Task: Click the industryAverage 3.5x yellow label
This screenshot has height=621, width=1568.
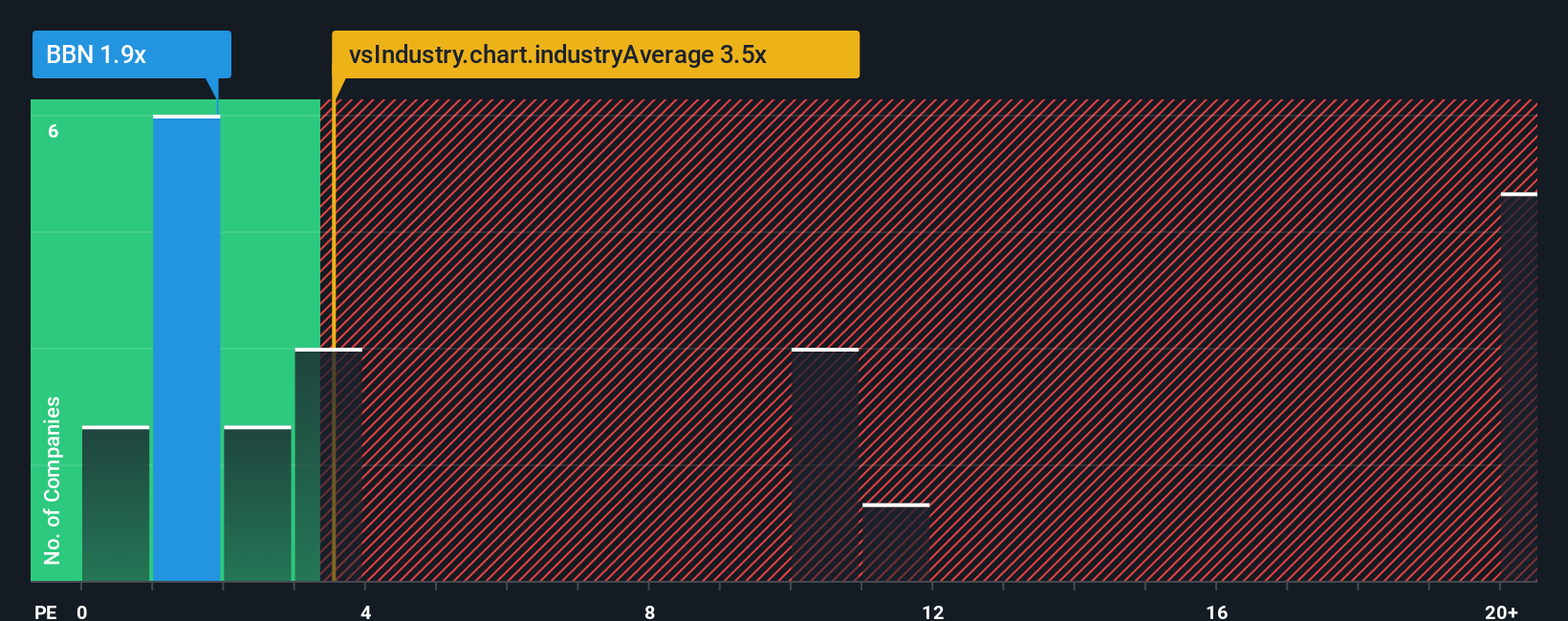Action: coord(596,54)
